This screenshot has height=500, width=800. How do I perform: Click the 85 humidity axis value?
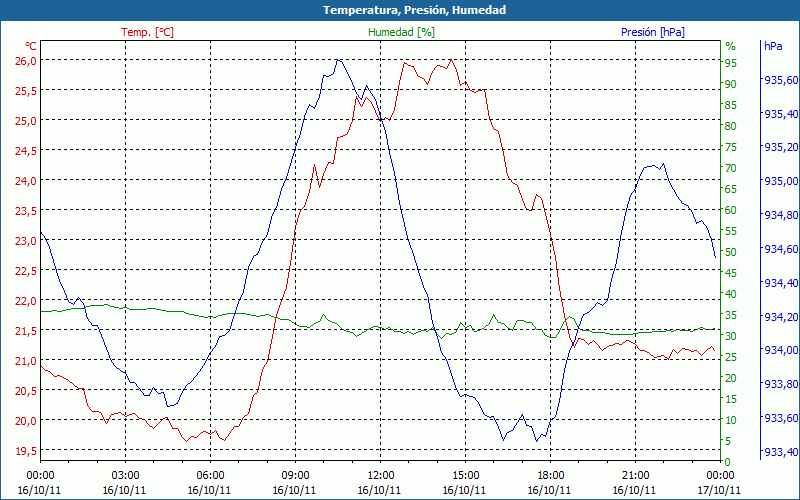click(x=731, y=105)
